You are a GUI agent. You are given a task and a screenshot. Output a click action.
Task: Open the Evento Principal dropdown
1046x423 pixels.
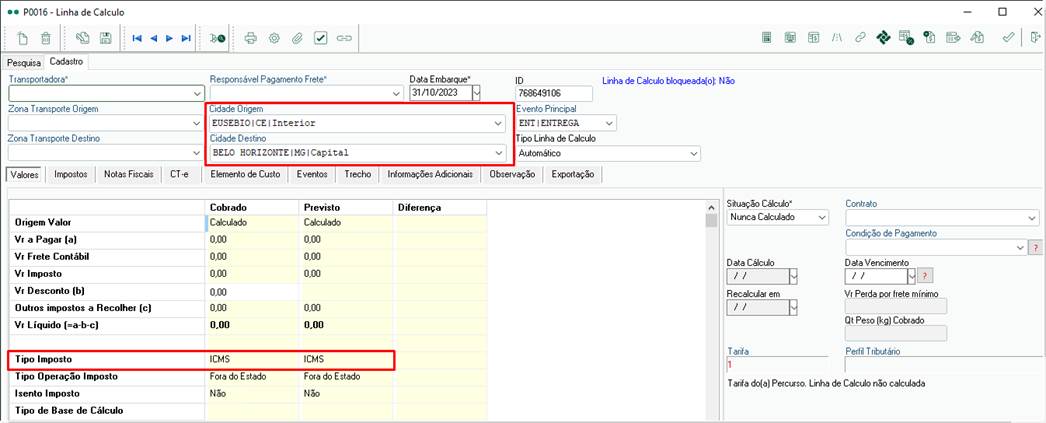(608, 123)
